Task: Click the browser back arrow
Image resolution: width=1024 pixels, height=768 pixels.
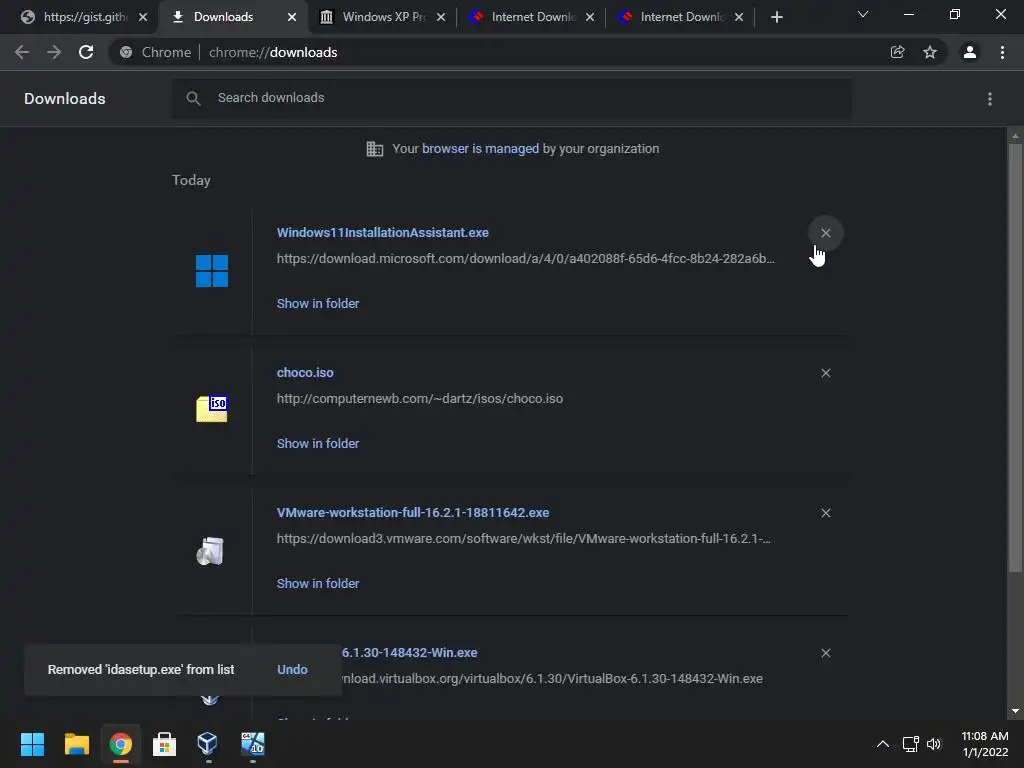Action: click(x=22, y=52)
